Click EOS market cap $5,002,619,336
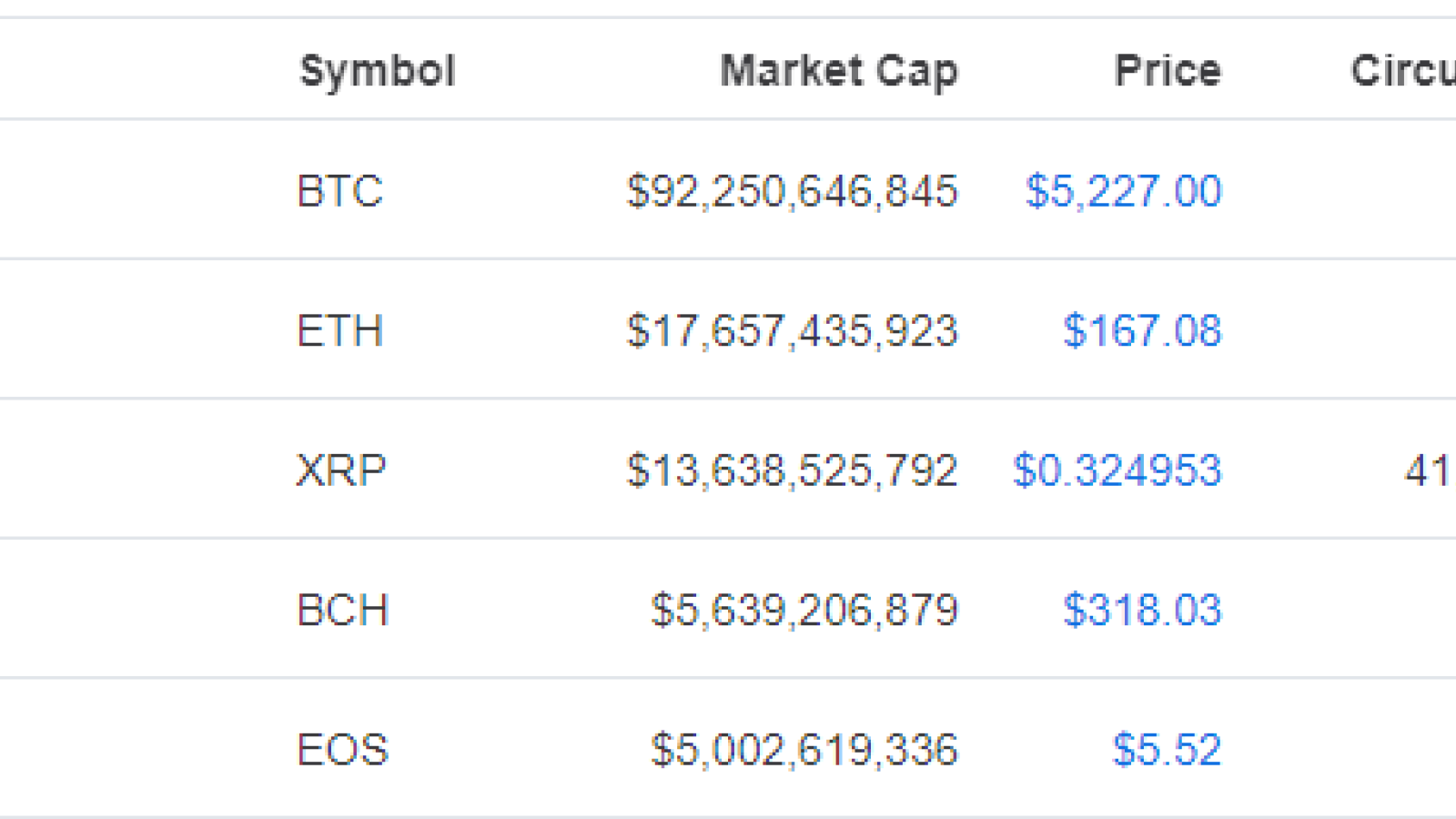Screen dimensions: 1456x819 click(x=804, y=750)
